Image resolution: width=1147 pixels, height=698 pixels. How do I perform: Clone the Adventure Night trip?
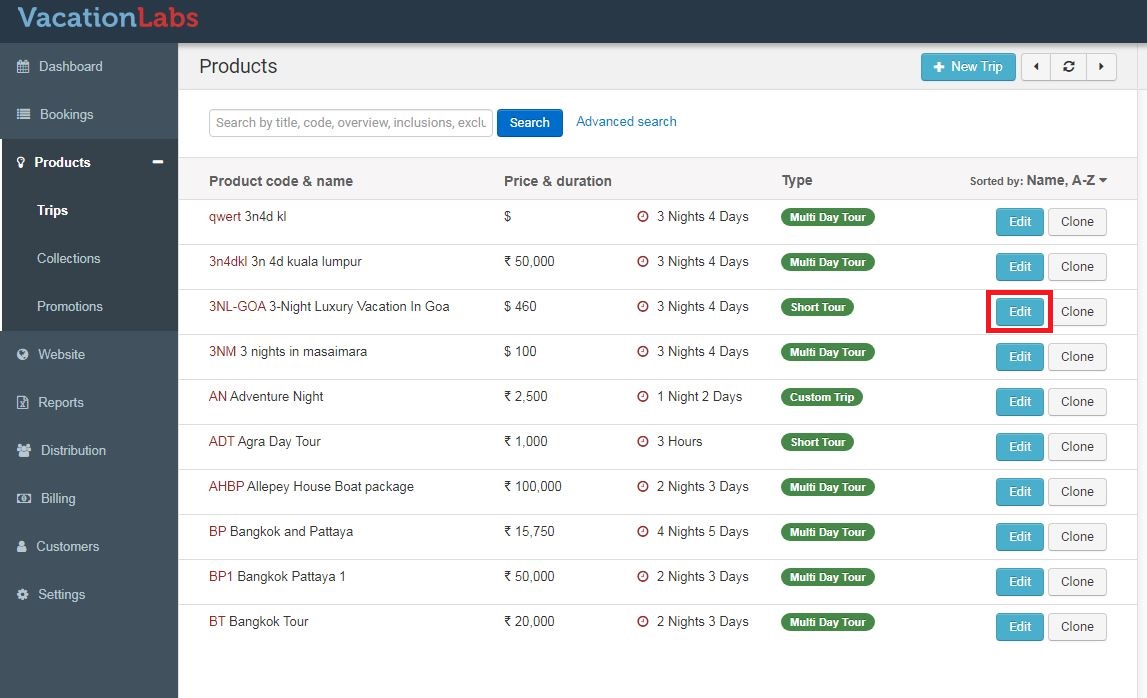1077,402
